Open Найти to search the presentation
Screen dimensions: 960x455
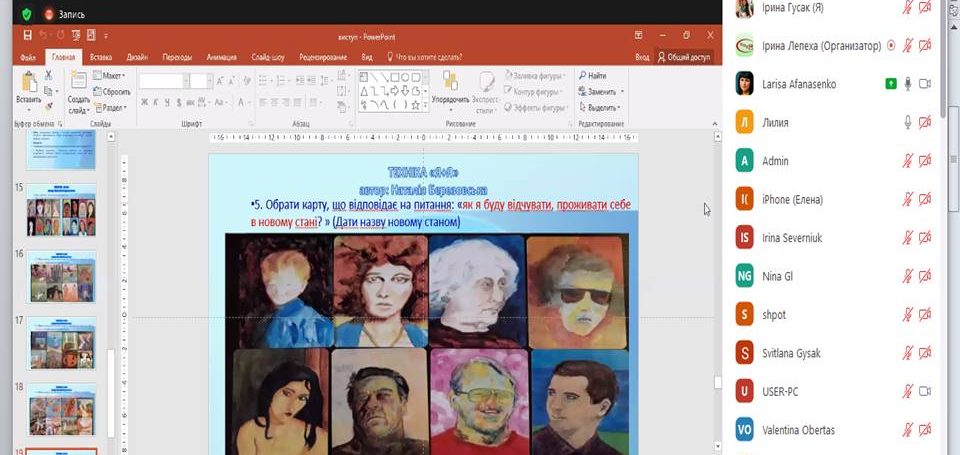(x=593, y=76)
